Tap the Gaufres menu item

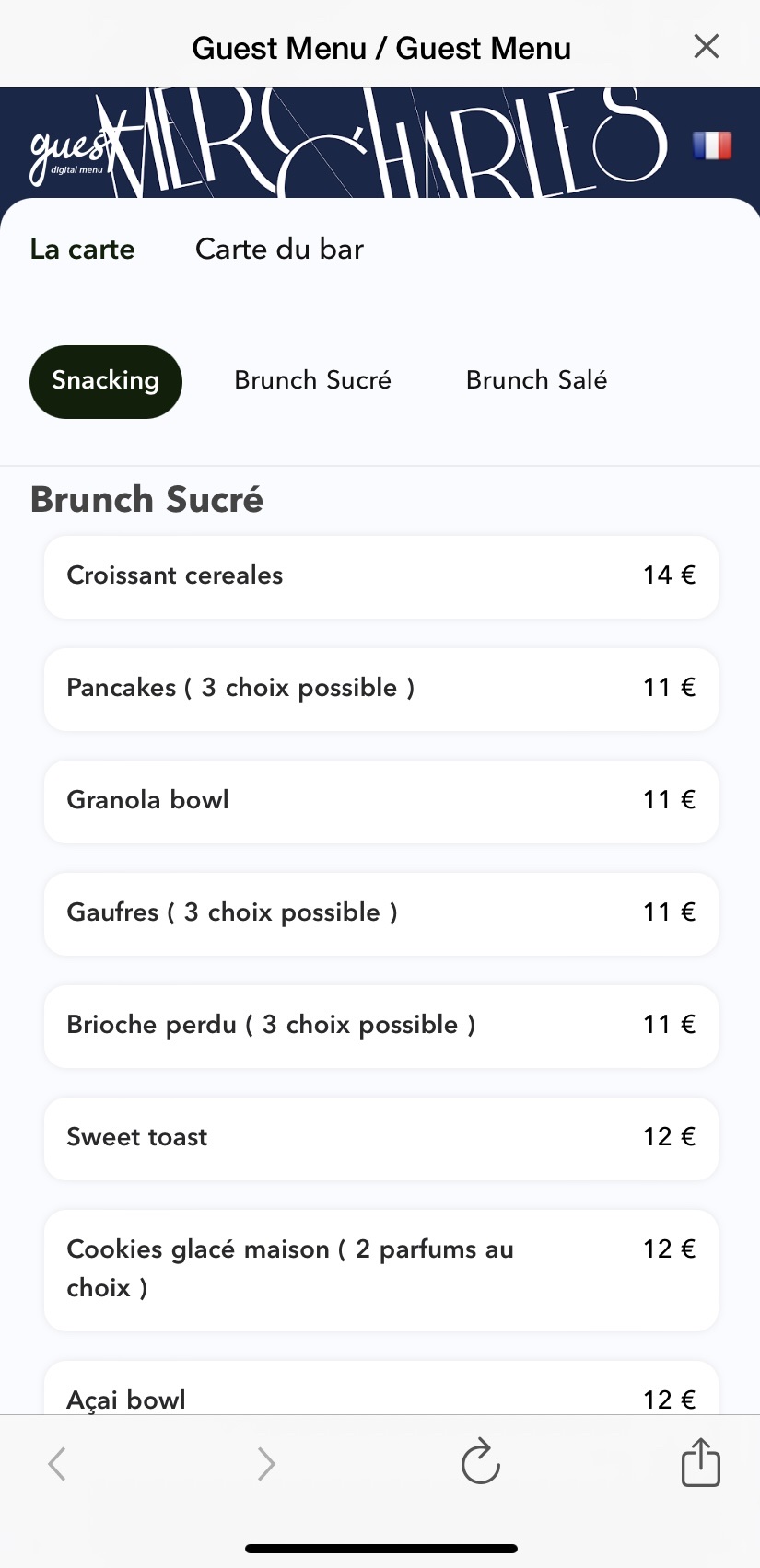[380, 913]
